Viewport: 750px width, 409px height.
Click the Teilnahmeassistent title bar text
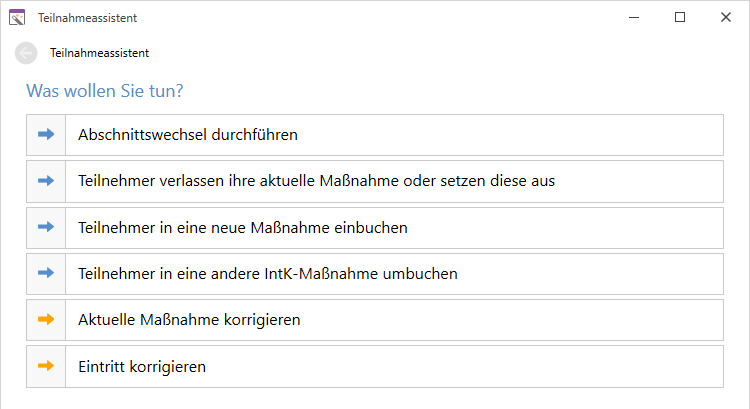click(88, 17)
